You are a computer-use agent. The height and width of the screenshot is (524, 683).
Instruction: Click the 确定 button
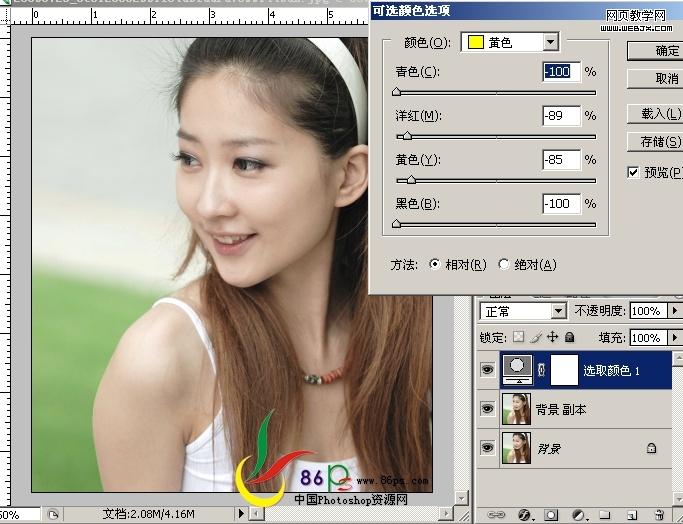click(656, 50)
